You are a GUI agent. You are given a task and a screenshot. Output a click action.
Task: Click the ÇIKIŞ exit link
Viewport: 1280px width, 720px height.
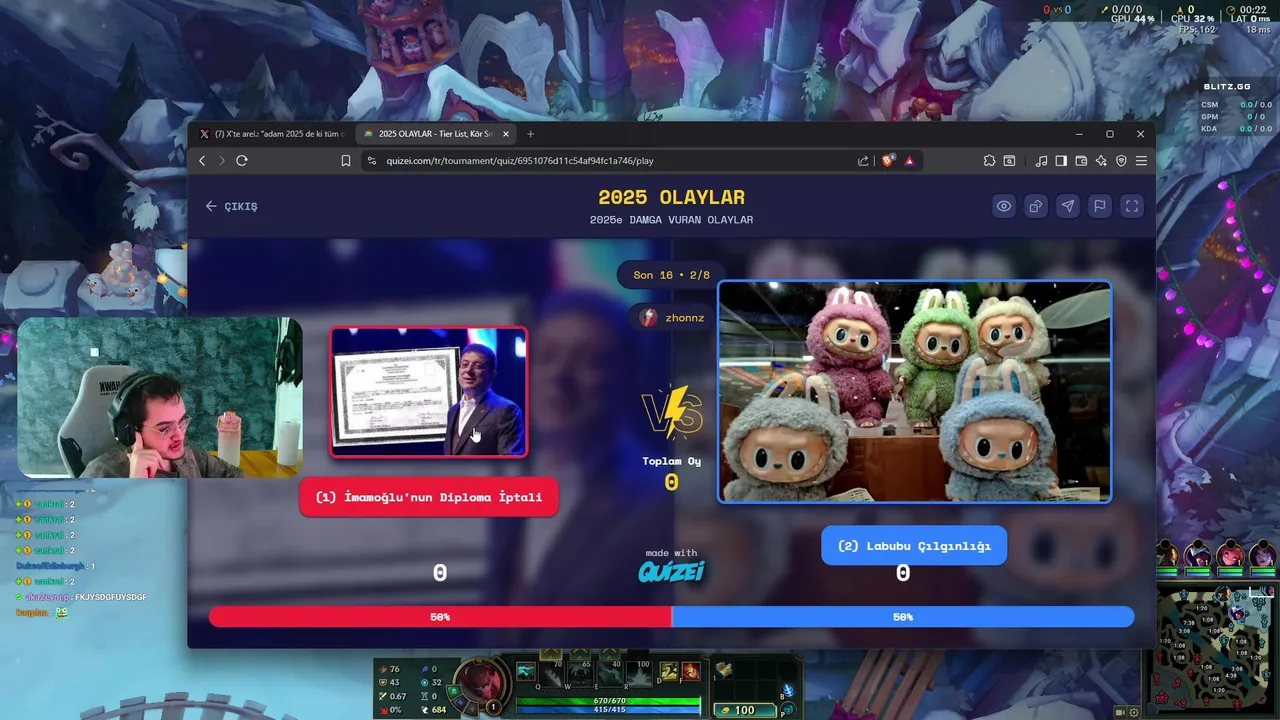[x=232, y=206]
